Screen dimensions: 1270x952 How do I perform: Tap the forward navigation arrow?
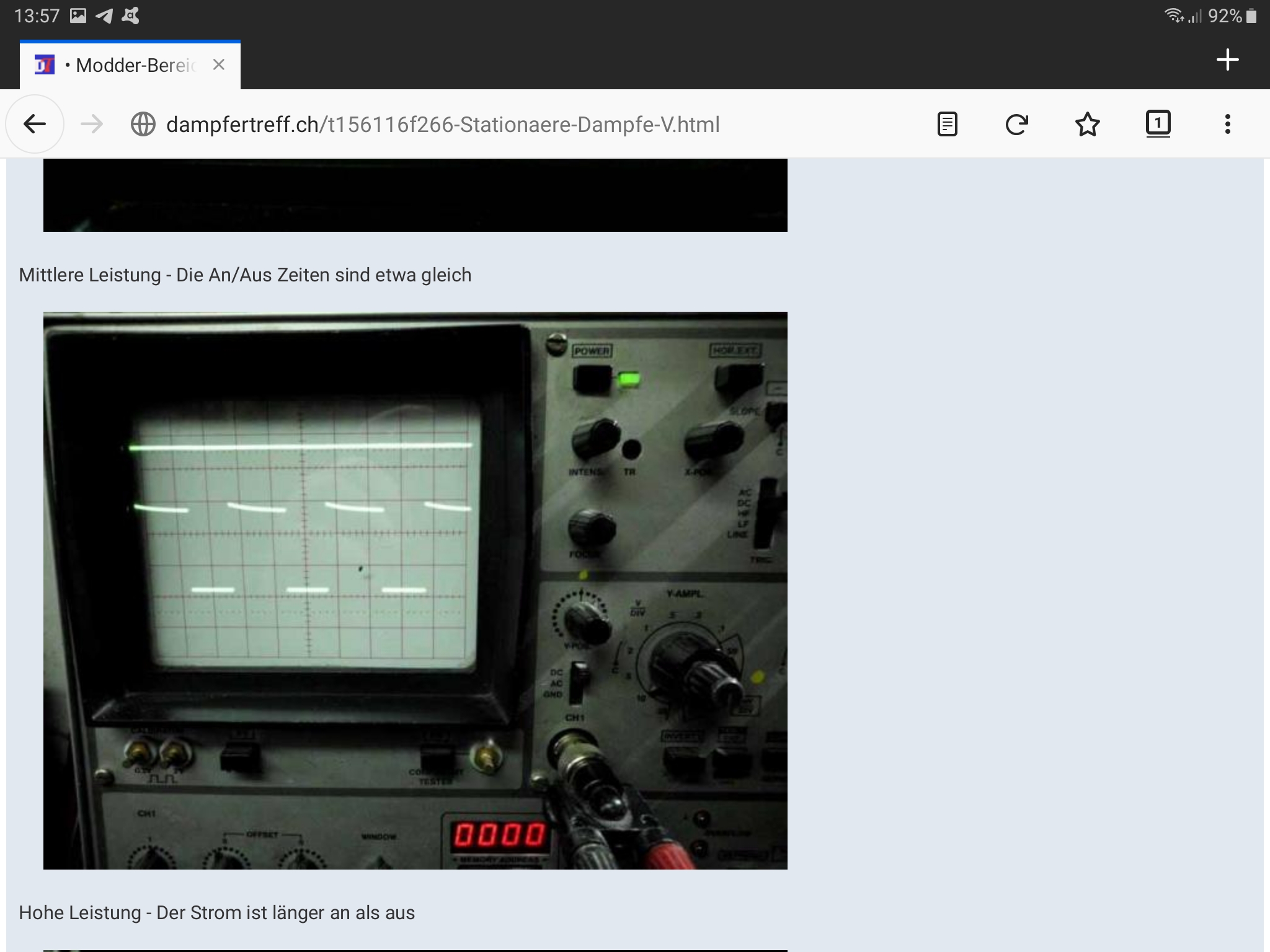click(x=92, y=125)
